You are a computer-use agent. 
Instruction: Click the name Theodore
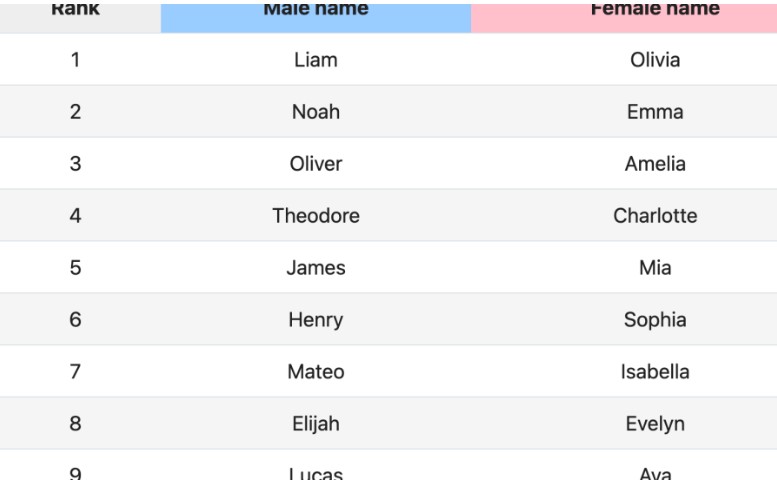316,216
